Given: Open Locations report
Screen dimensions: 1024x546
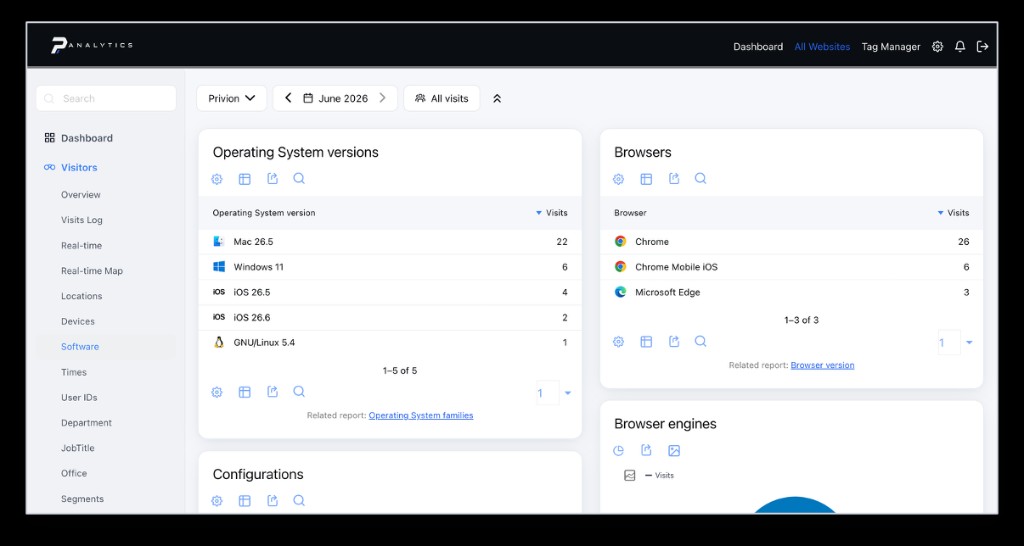Looking at the screenshot, I should tap(82, 296).
